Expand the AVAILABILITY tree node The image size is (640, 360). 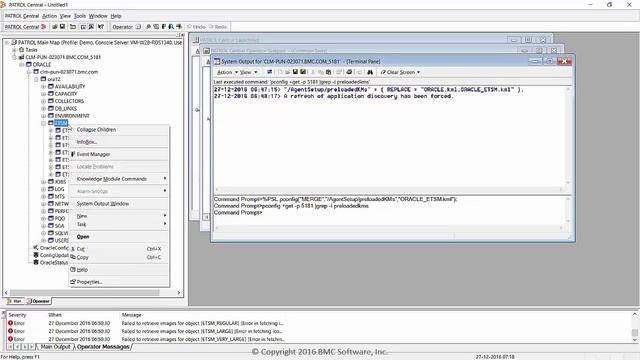(44, 87)
